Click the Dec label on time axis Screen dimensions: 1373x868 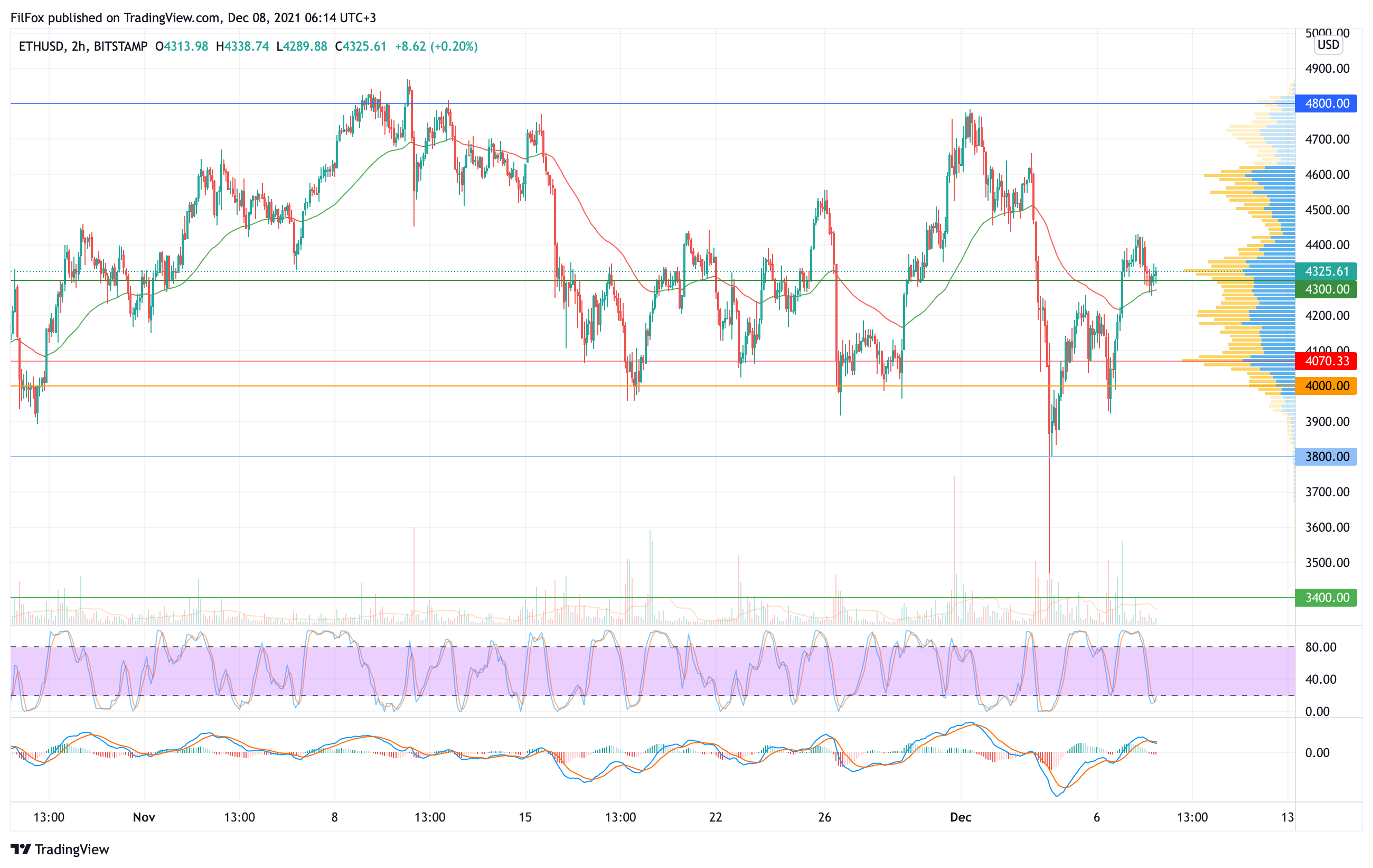[x=960, y=817]
